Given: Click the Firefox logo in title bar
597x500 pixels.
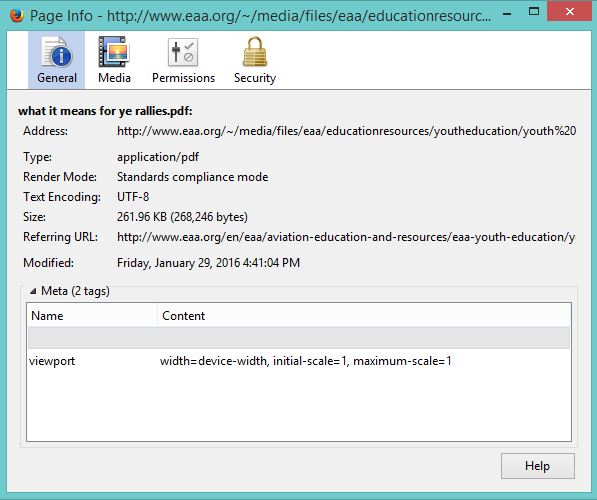Looking at the screenshot, I should [16, 16].
